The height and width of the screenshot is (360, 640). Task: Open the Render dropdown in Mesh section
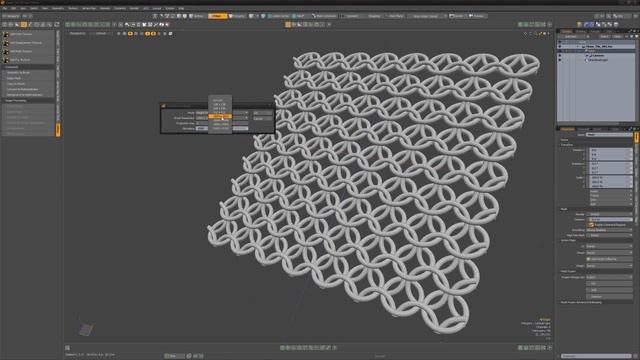pyautogui.click(x=609, y=214)
